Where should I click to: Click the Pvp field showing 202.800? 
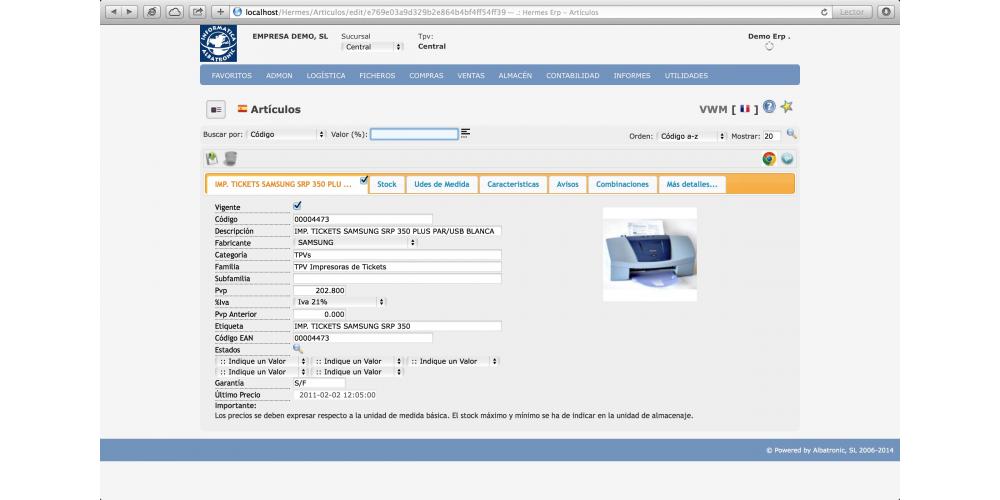(320, 290)
